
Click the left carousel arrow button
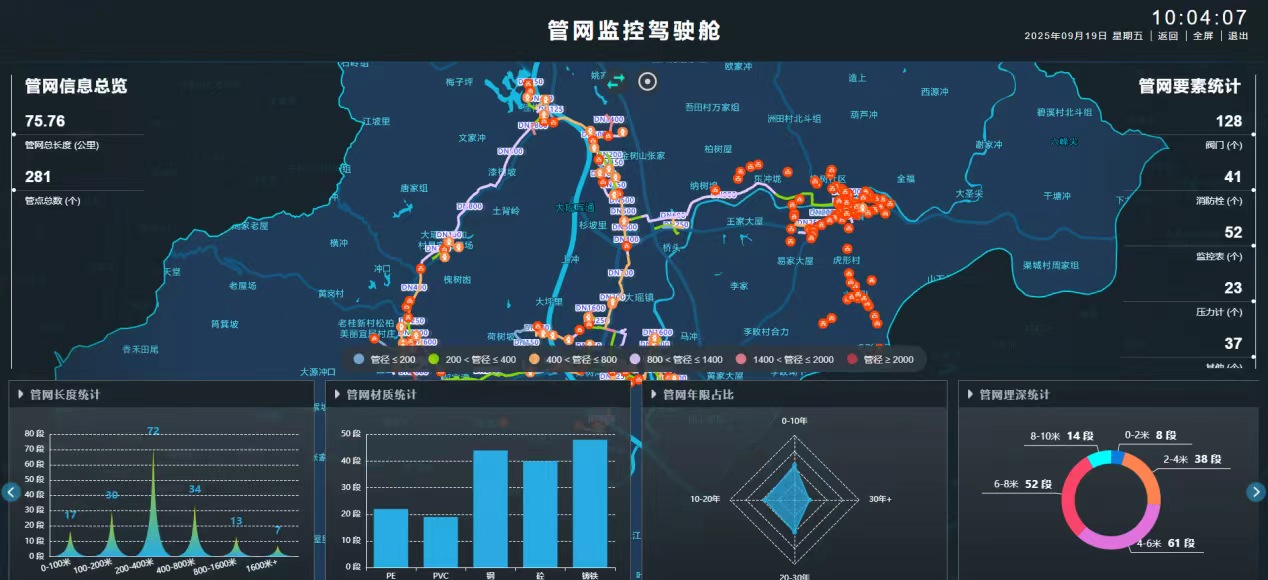(x=11, y=492)
